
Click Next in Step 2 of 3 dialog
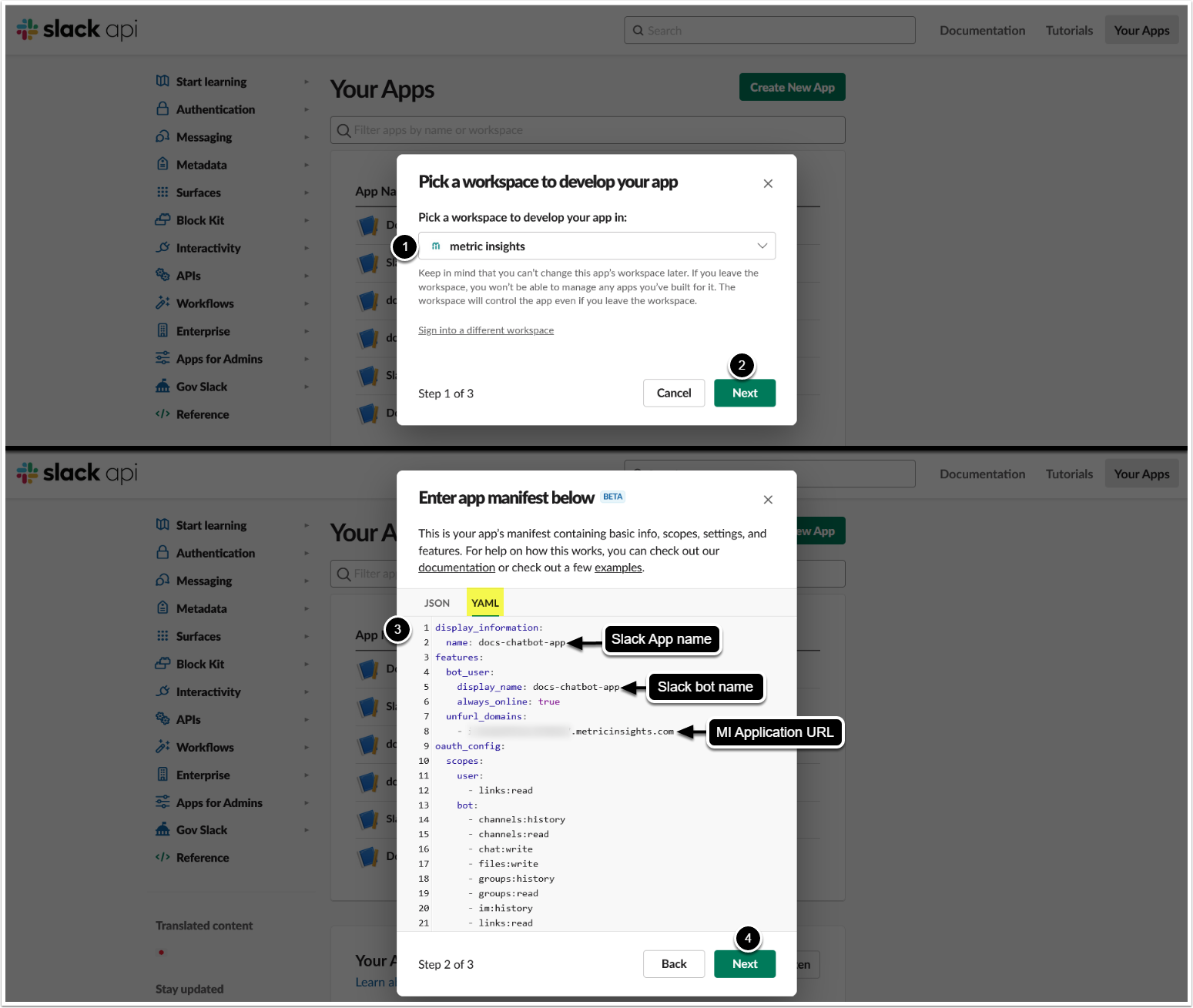[745, 964]
